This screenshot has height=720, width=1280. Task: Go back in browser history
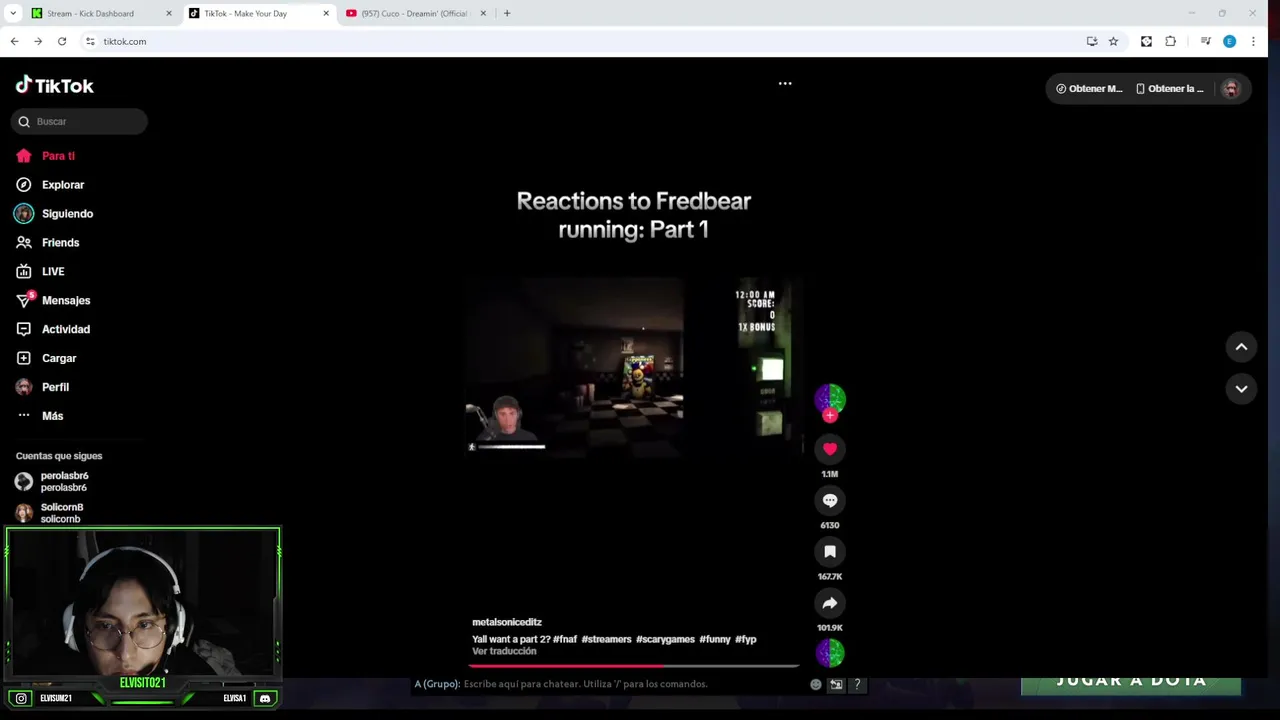click(14, 41)
